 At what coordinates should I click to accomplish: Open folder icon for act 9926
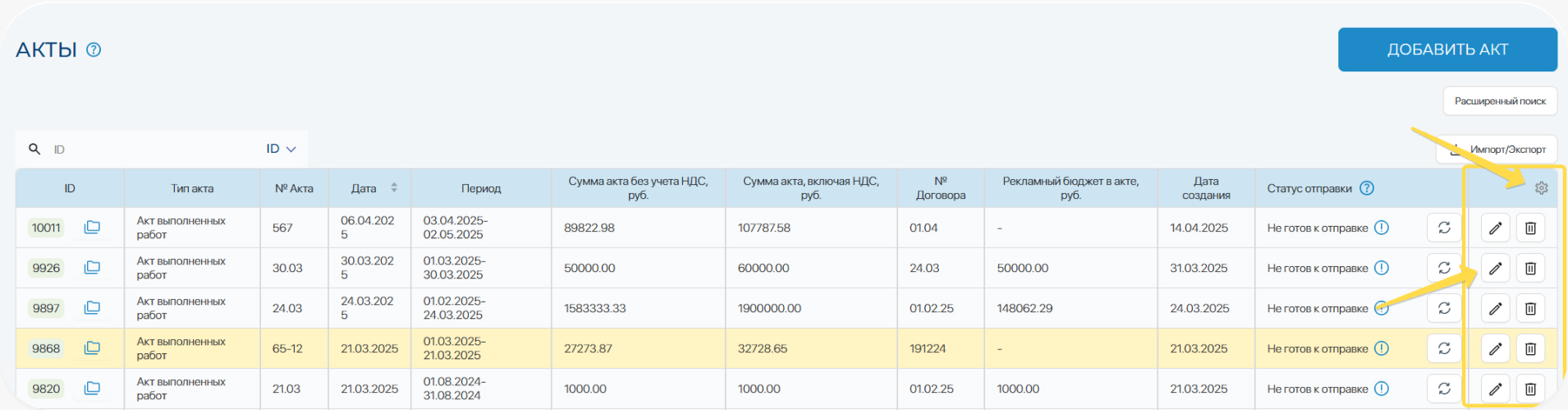pyautogui.click(x=92, y=268)
